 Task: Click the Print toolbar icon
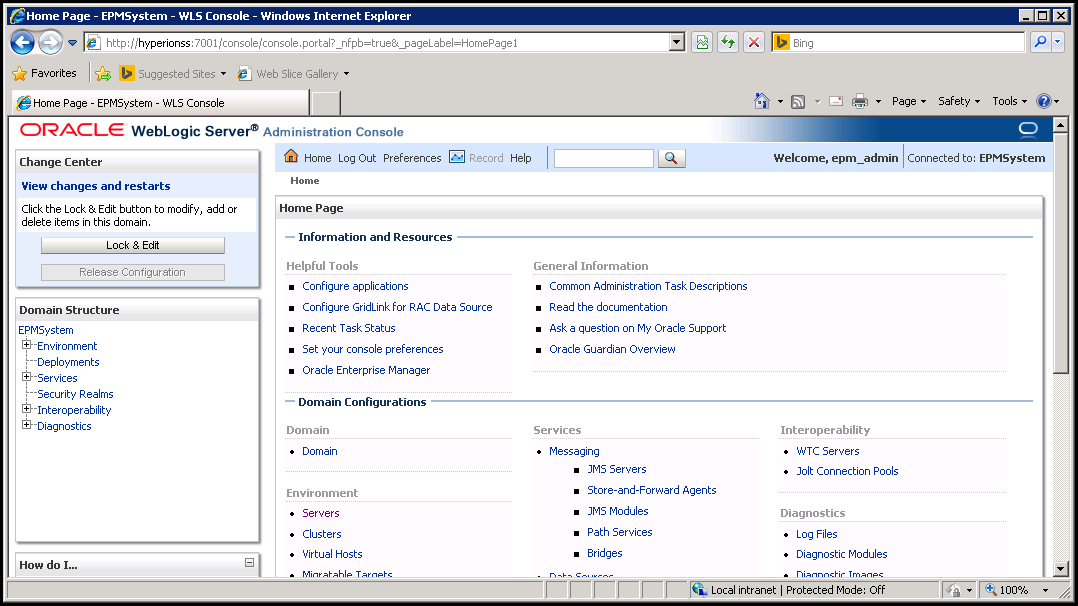(859, 102)
